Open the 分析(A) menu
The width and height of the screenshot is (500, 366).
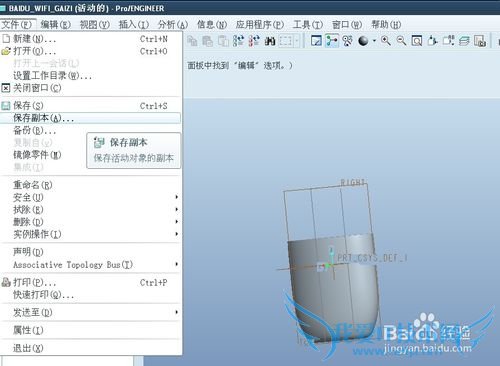(173, 24)
